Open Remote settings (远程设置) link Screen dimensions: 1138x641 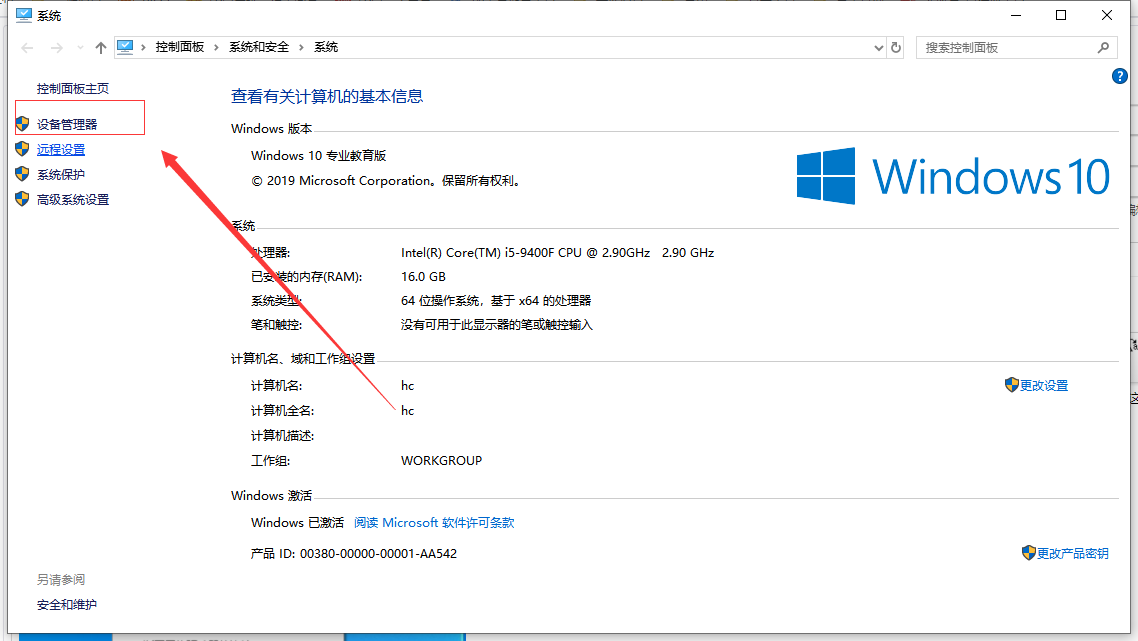[x=61, y=150]
